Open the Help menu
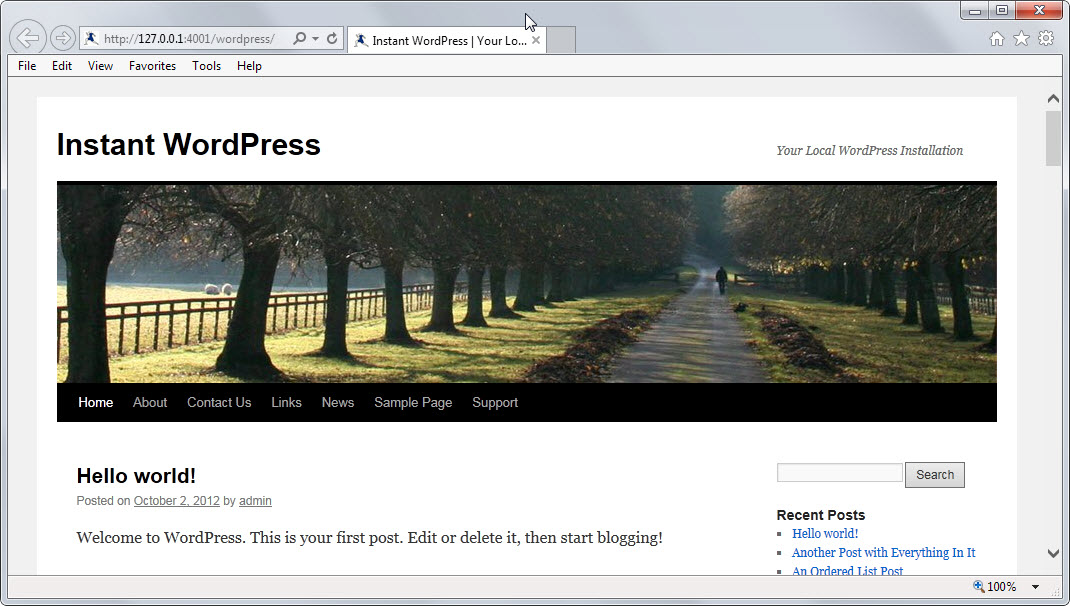Viewport: 1070px width, 606px height. click(249, 66)
